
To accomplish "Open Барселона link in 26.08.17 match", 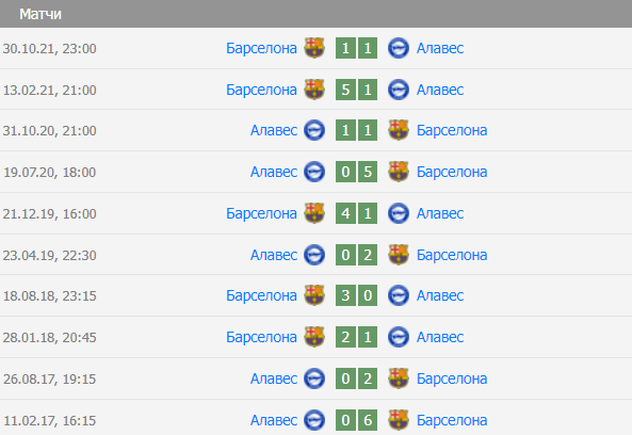I will (x=452, y=378).
